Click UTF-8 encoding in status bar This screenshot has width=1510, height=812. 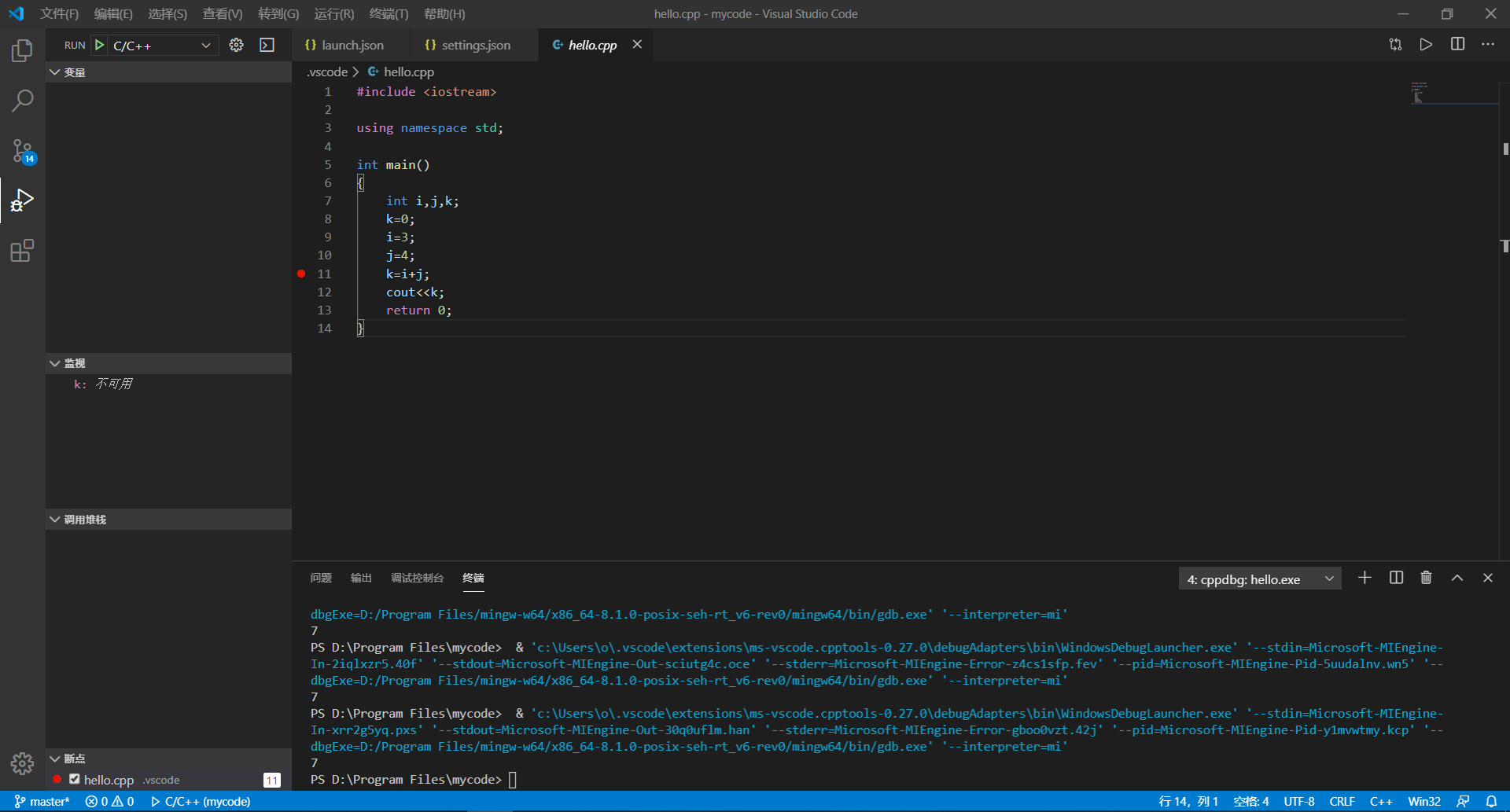tap(1298, 802)
